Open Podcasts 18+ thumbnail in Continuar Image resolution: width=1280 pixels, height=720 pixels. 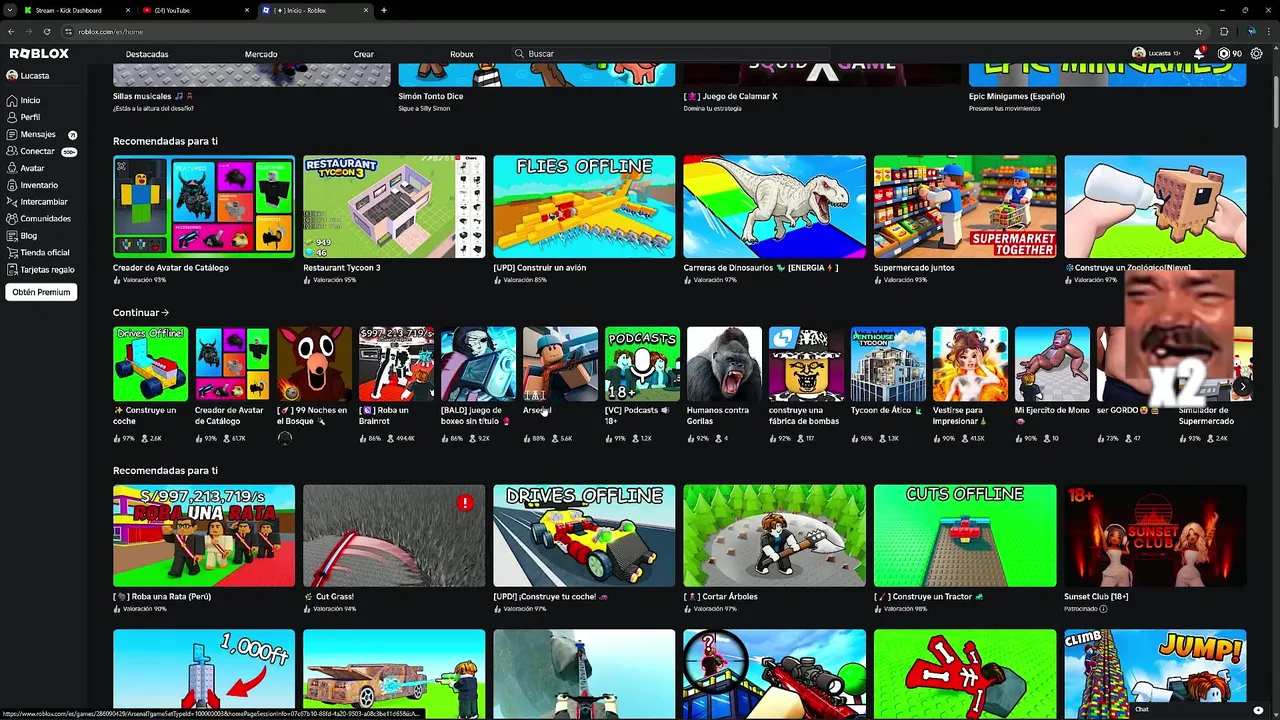click(x=642, y=364)
